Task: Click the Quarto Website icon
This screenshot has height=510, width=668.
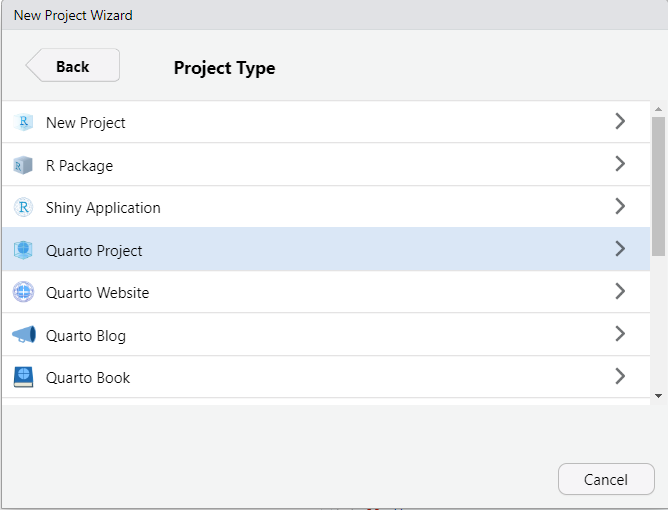Action: (x=23, y=292)
